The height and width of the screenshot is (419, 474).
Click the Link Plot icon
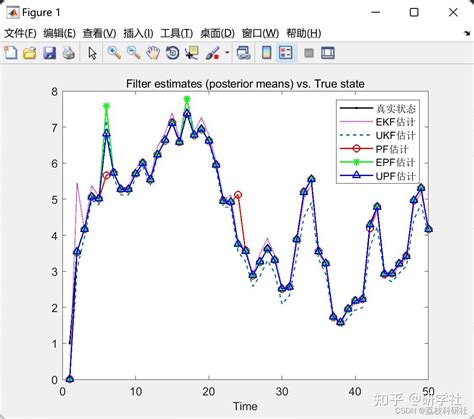243,53
